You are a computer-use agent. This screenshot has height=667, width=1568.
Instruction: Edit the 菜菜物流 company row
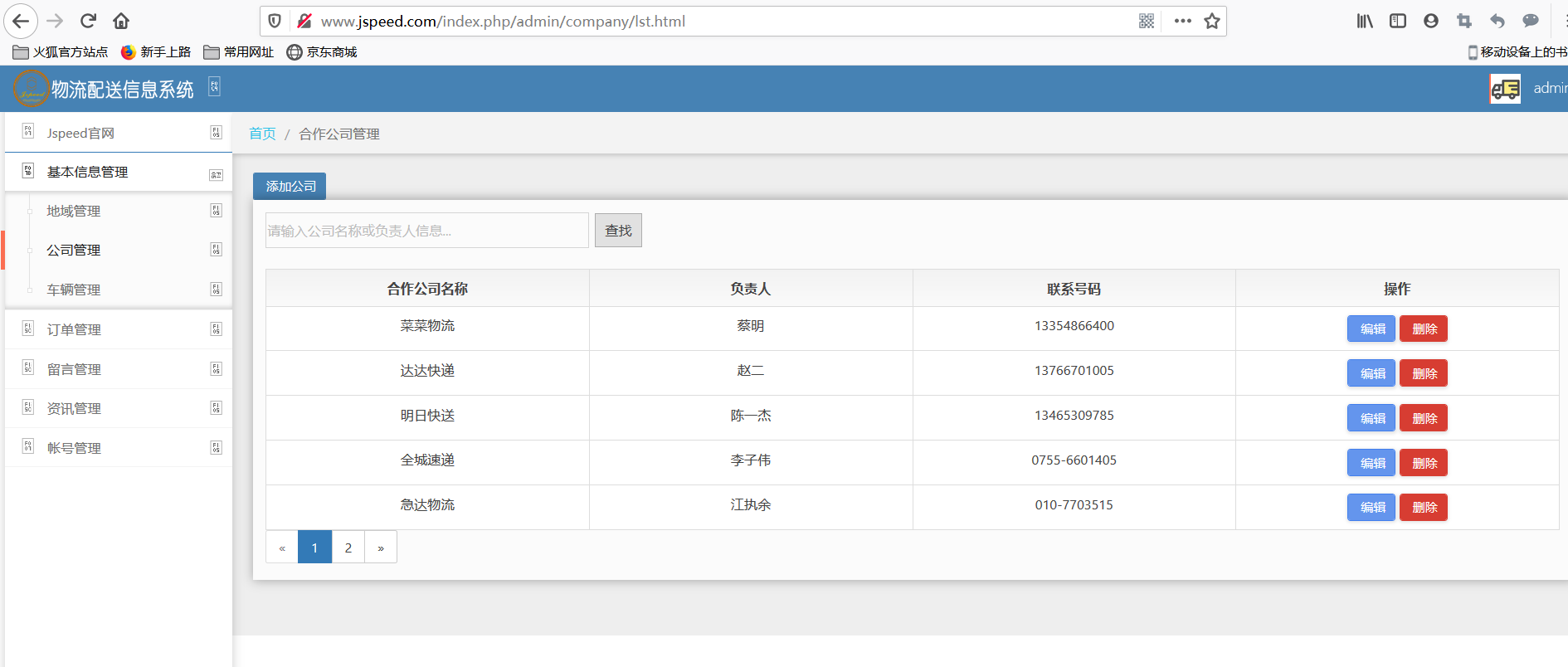(1371, 329)
